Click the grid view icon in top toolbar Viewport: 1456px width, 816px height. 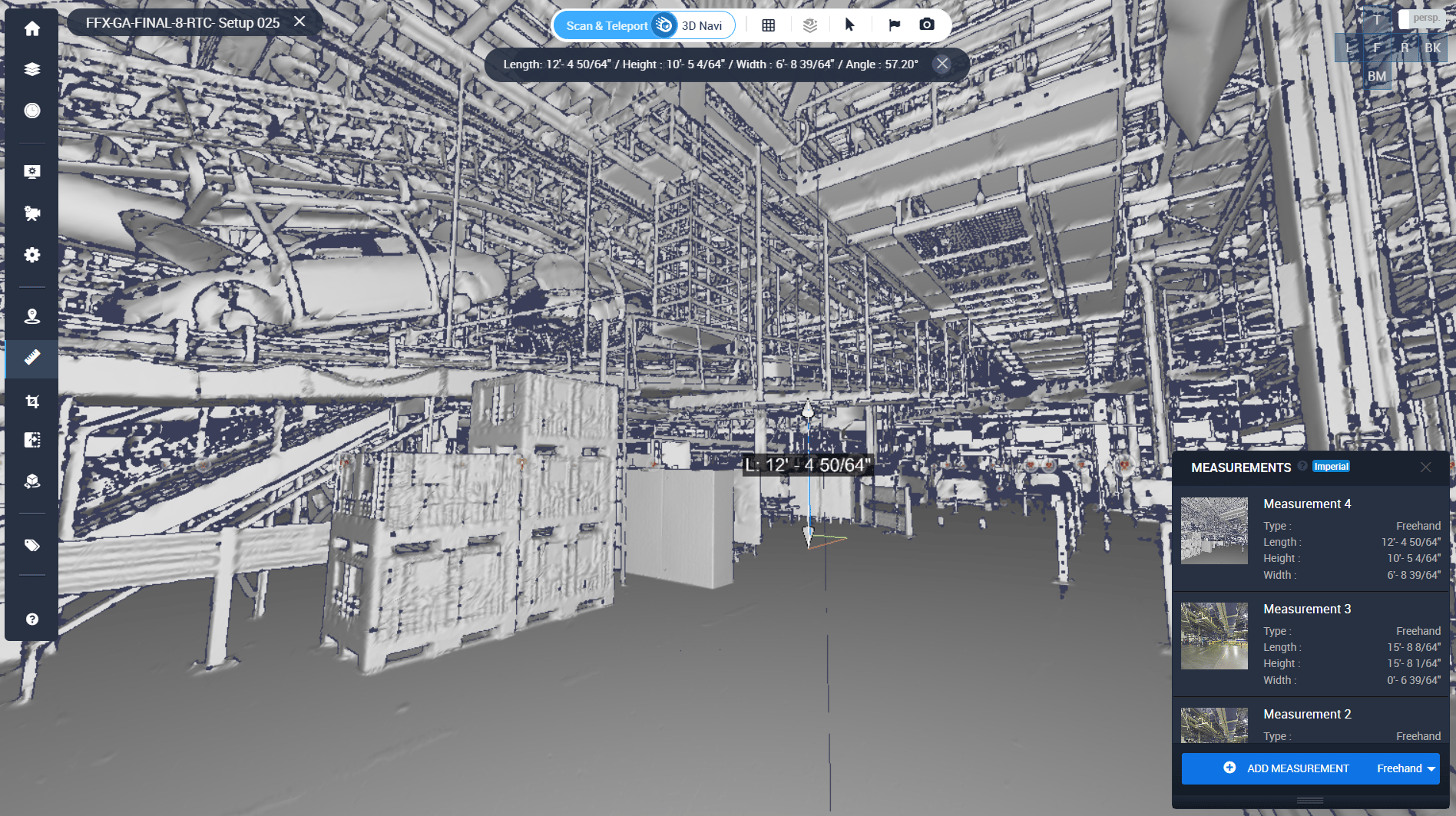768,25
